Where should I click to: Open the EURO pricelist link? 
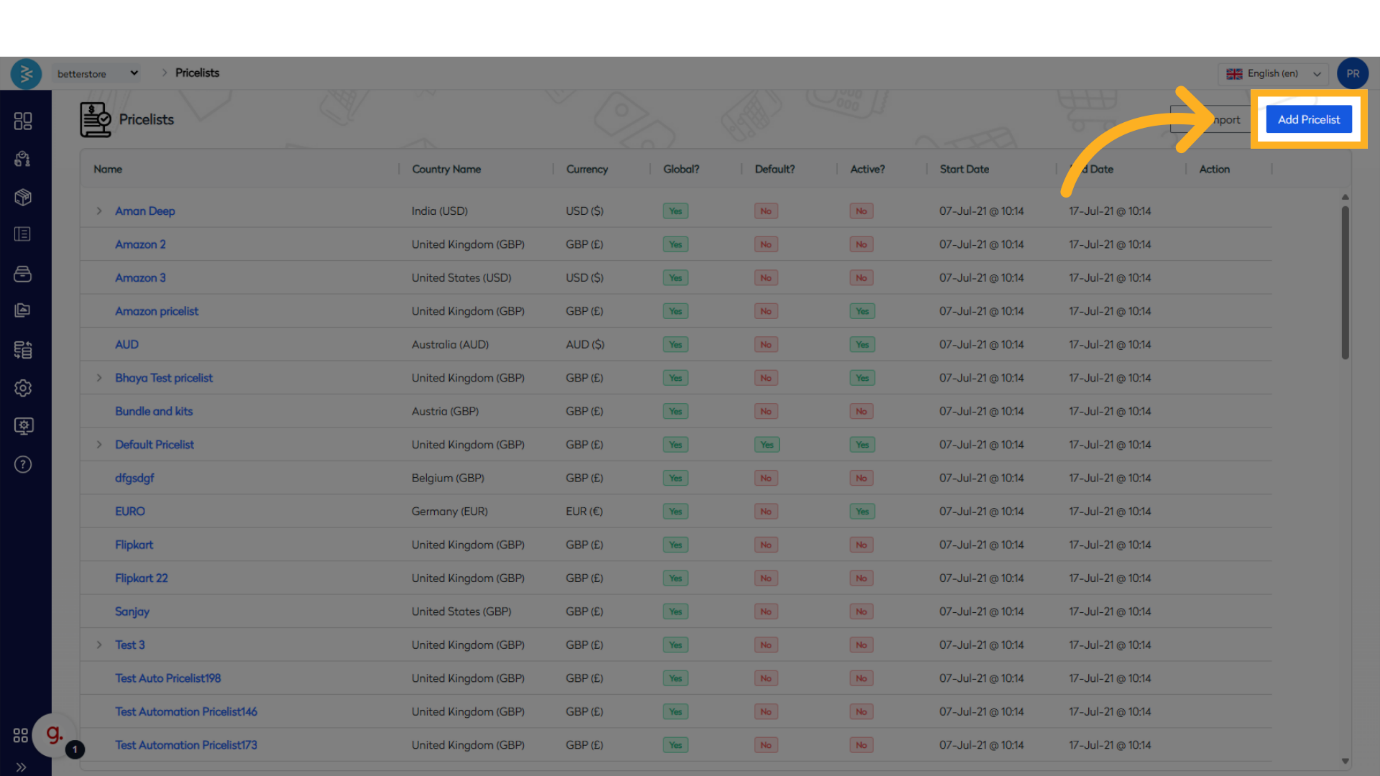click(x=130, y=511)
